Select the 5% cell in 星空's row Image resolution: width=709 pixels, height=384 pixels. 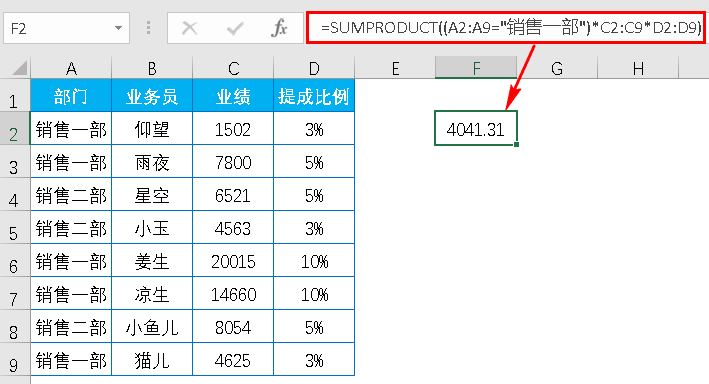tap(314, 194)
